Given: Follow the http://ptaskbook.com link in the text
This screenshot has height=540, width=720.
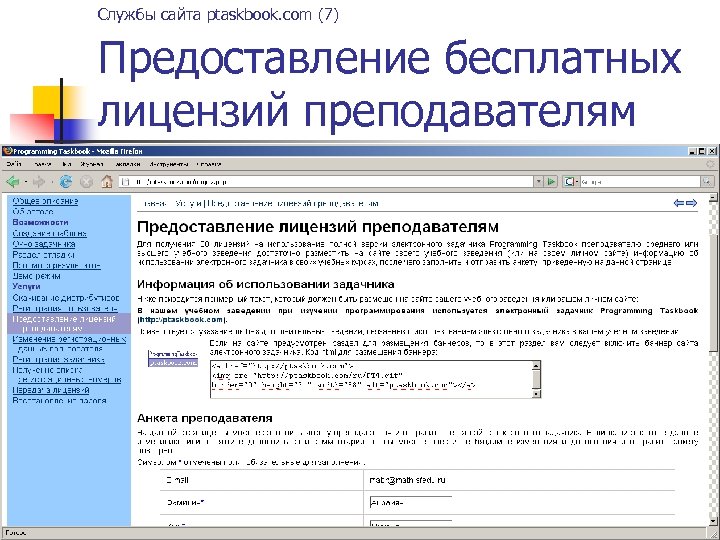Looking at the screenshot, I should 181,320.
